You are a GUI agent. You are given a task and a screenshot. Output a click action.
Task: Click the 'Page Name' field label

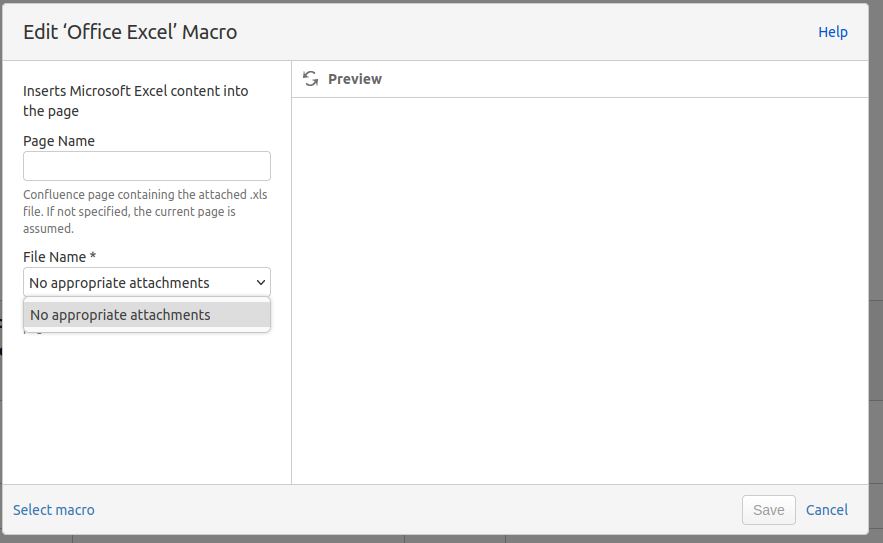click(59, 141)
